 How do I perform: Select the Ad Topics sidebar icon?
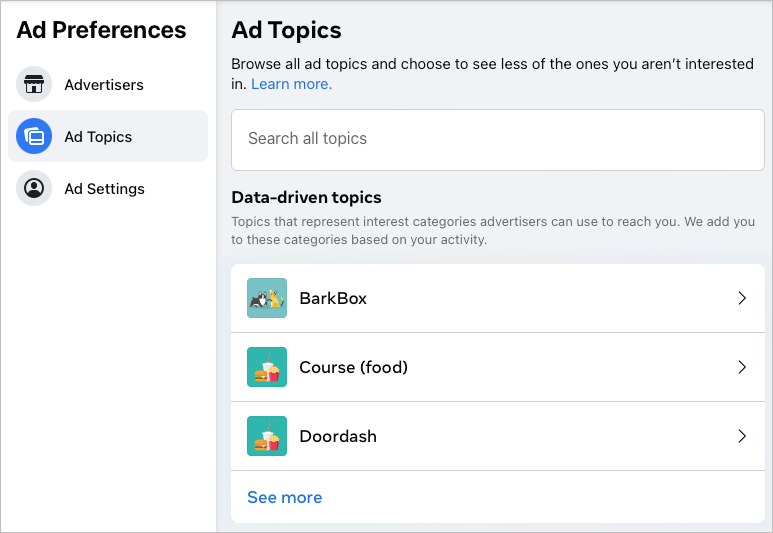point(34,137)
